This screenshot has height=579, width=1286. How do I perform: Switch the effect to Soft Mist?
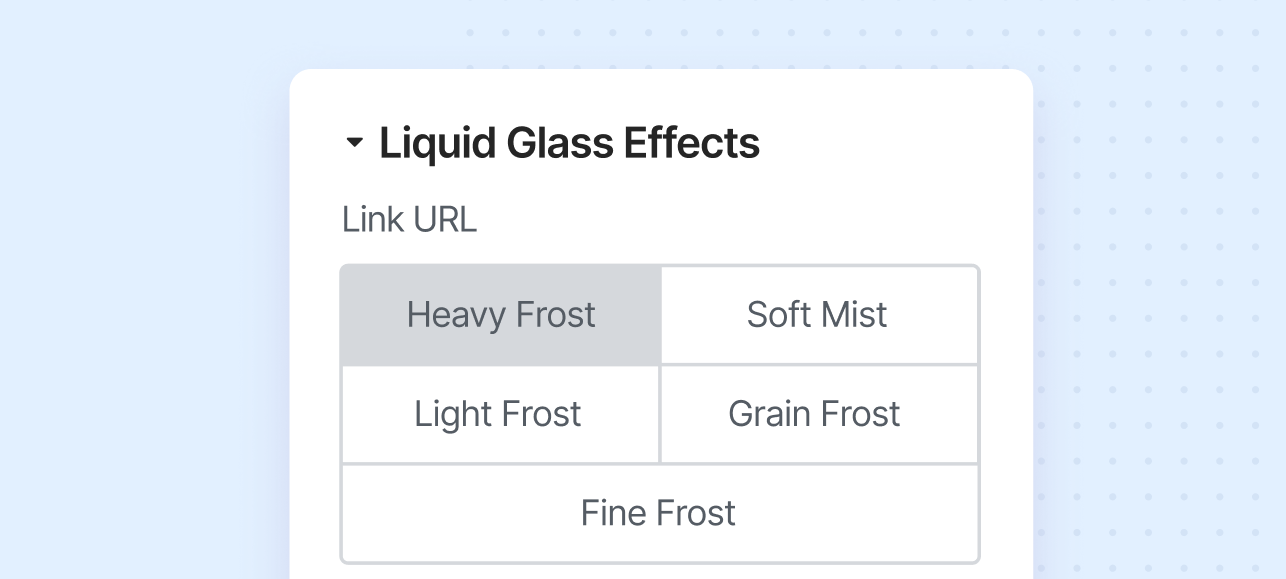click(x=817, y=315)
